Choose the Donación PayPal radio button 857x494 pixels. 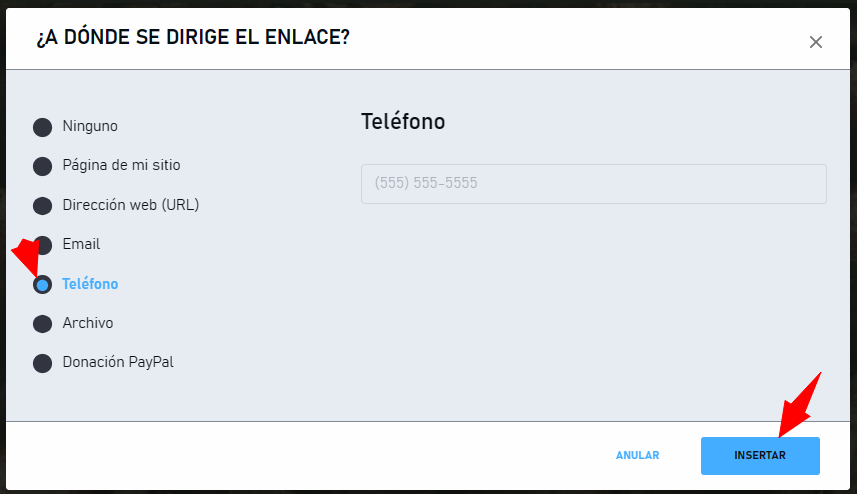(x=43, y=363)
